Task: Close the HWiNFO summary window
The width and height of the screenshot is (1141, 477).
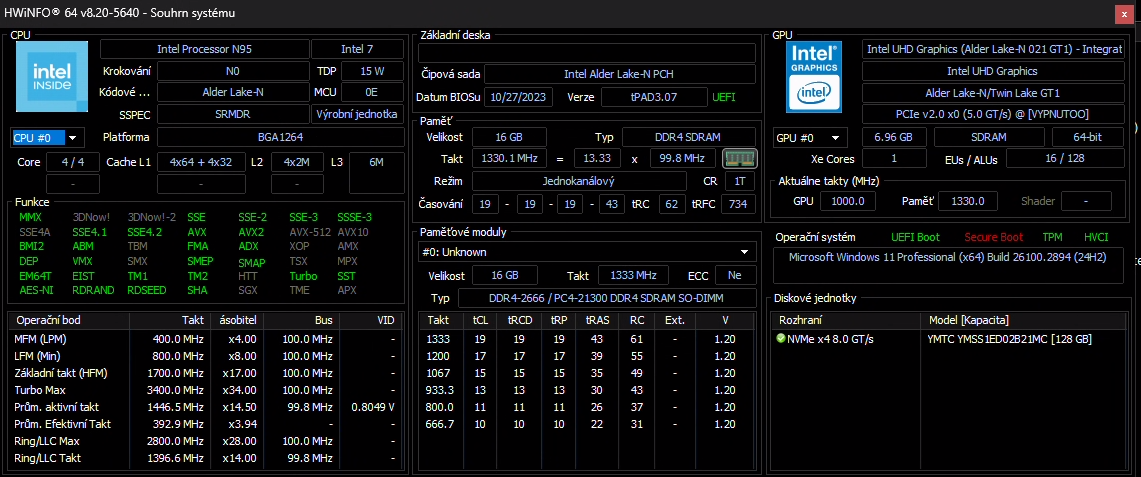Action: [1125, 14]
